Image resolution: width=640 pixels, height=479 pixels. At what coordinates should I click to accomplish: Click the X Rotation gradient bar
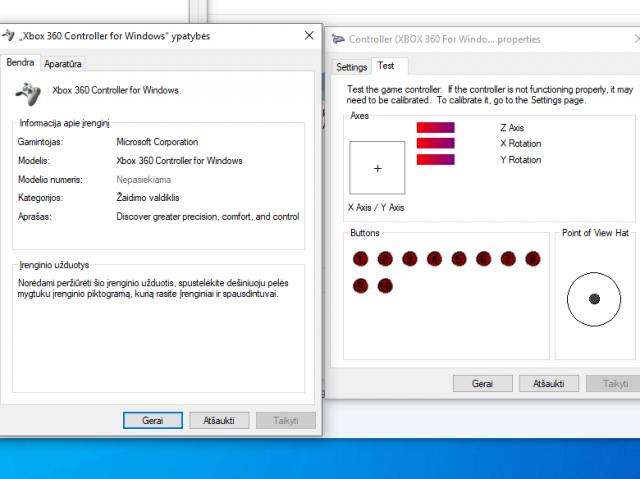(x=435, y=143)
